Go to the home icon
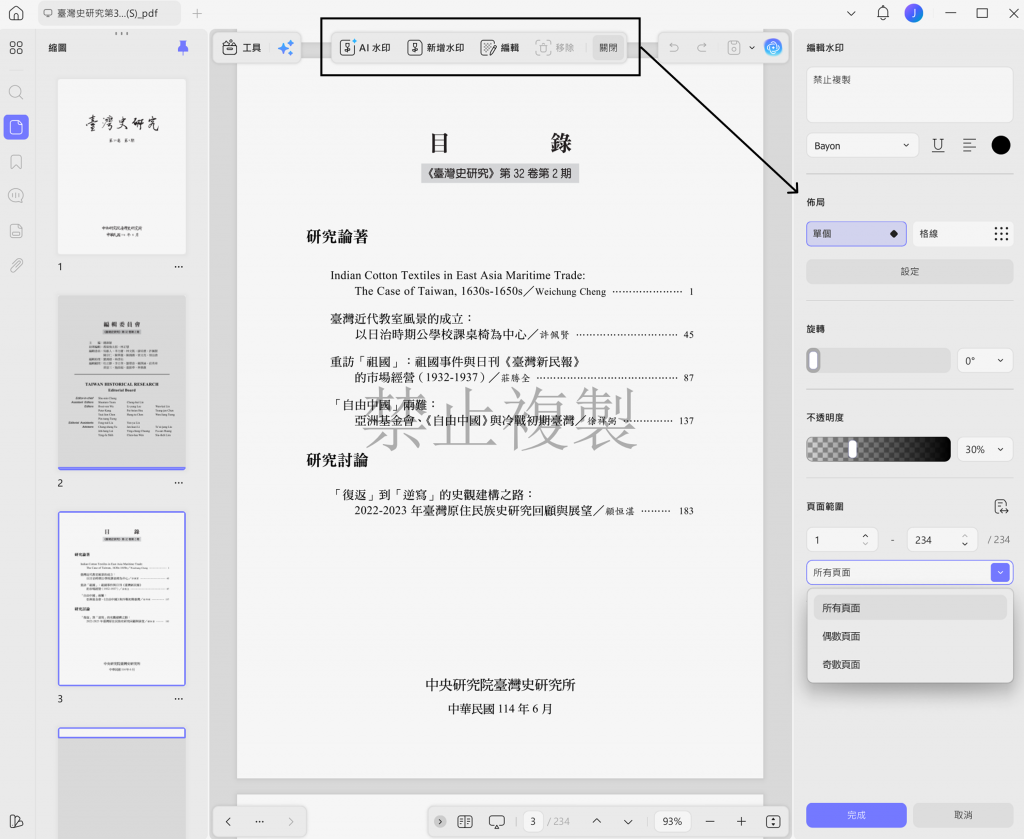Viewport: 1024px width, 839px height. click(16, 13)
